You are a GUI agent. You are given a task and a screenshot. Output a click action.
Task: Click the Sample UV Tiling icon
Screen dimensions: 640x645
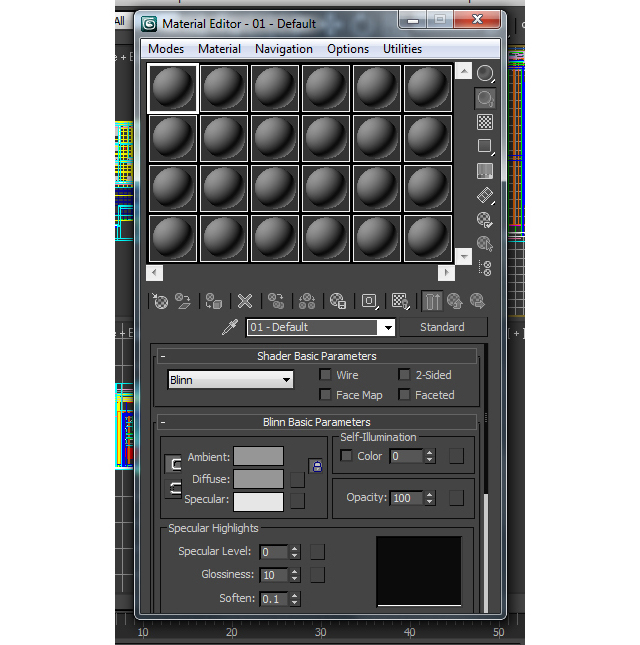point(485,146)
